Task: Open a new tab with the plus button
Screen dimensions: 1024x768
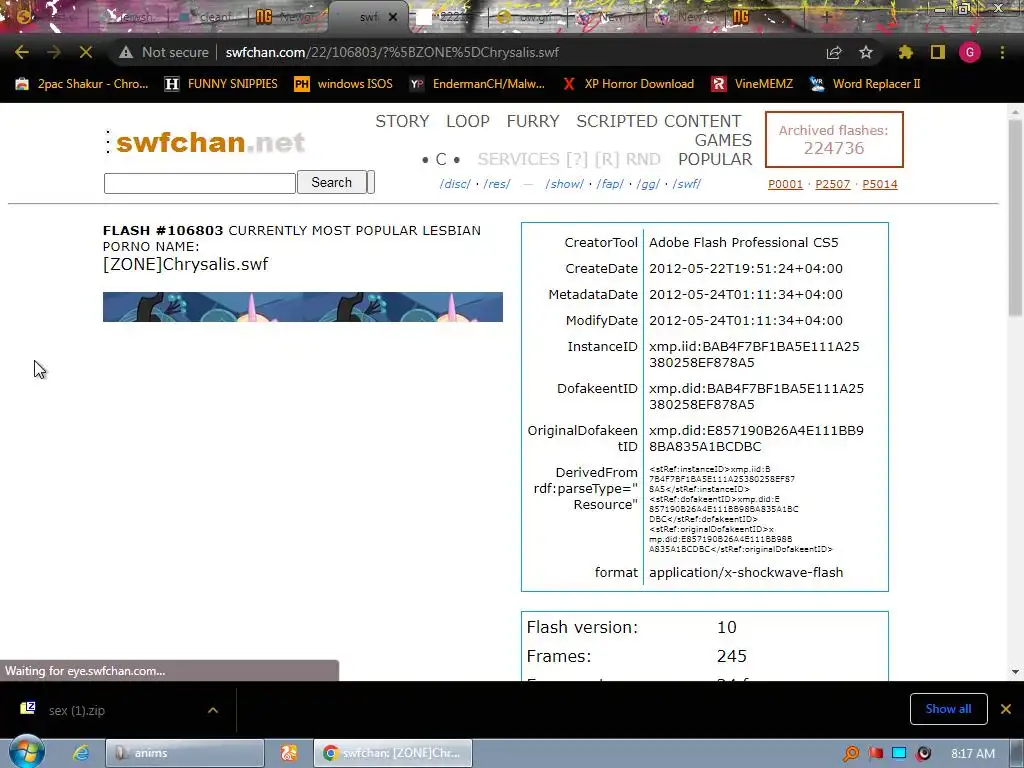Action: 826,17
